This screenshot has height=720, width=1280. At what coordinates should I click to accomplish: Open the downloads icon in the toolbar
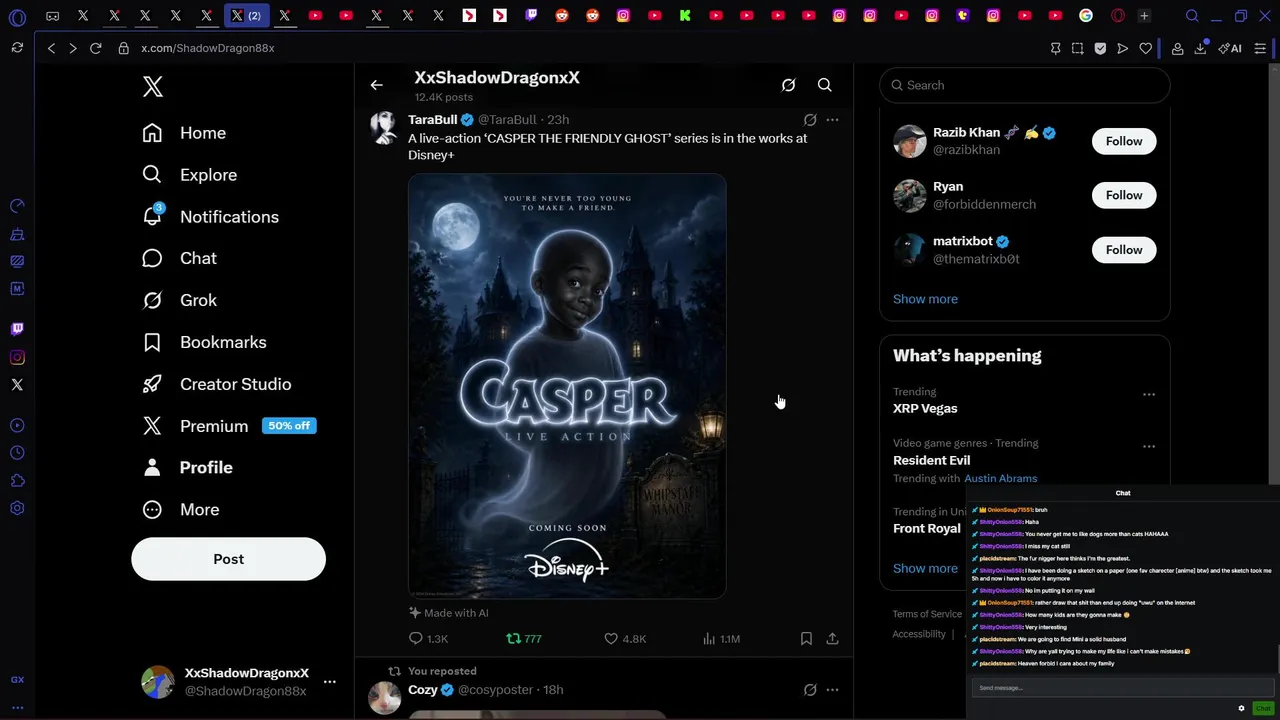(1200, 48)
